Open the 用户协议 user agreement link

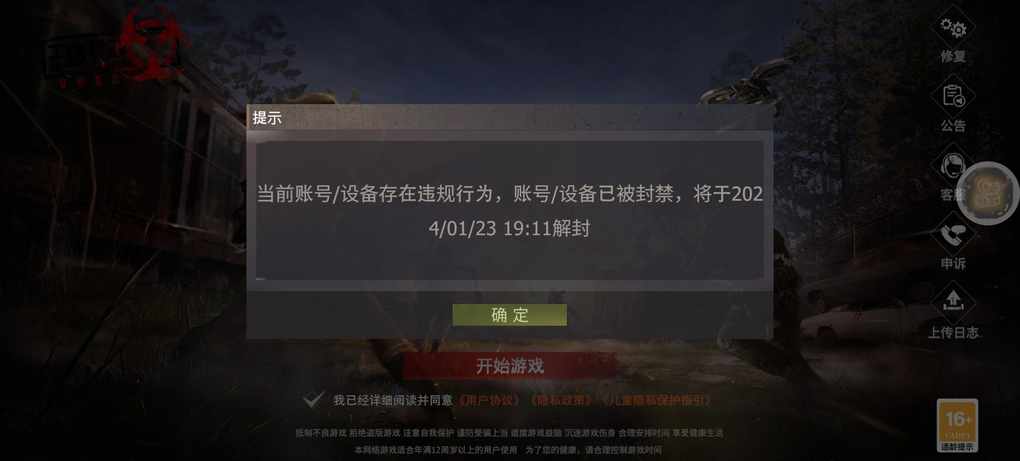(x=489, y=401)
